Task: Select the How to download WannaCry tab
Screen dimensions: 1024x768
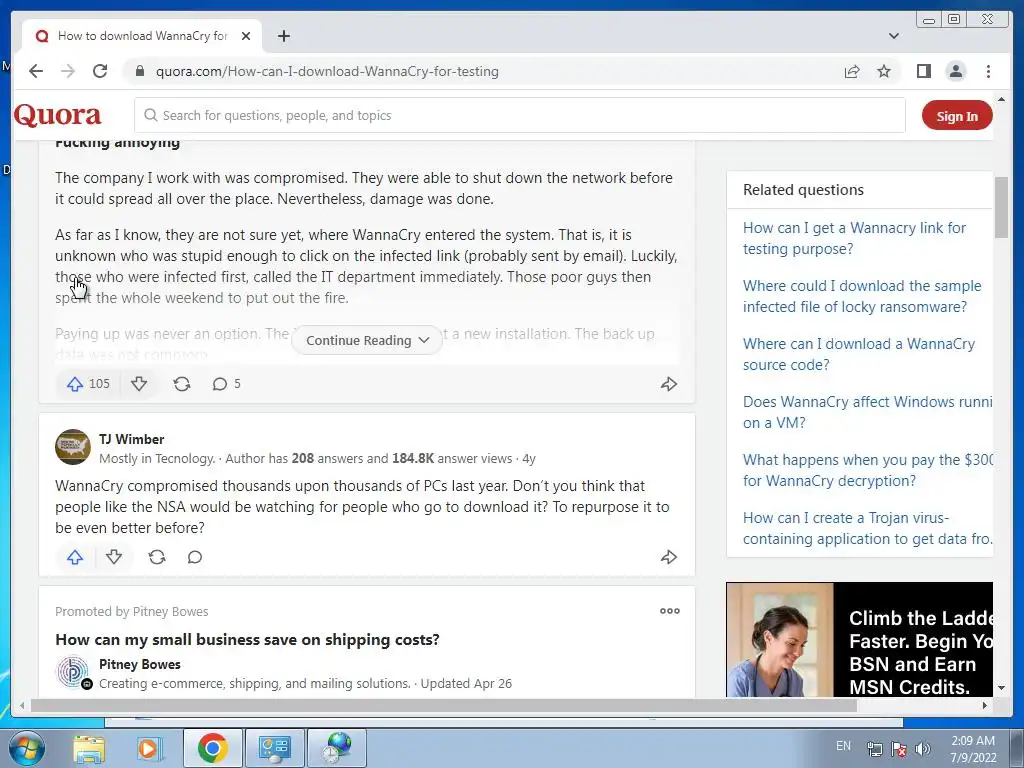Action: [x=142, y=36]
